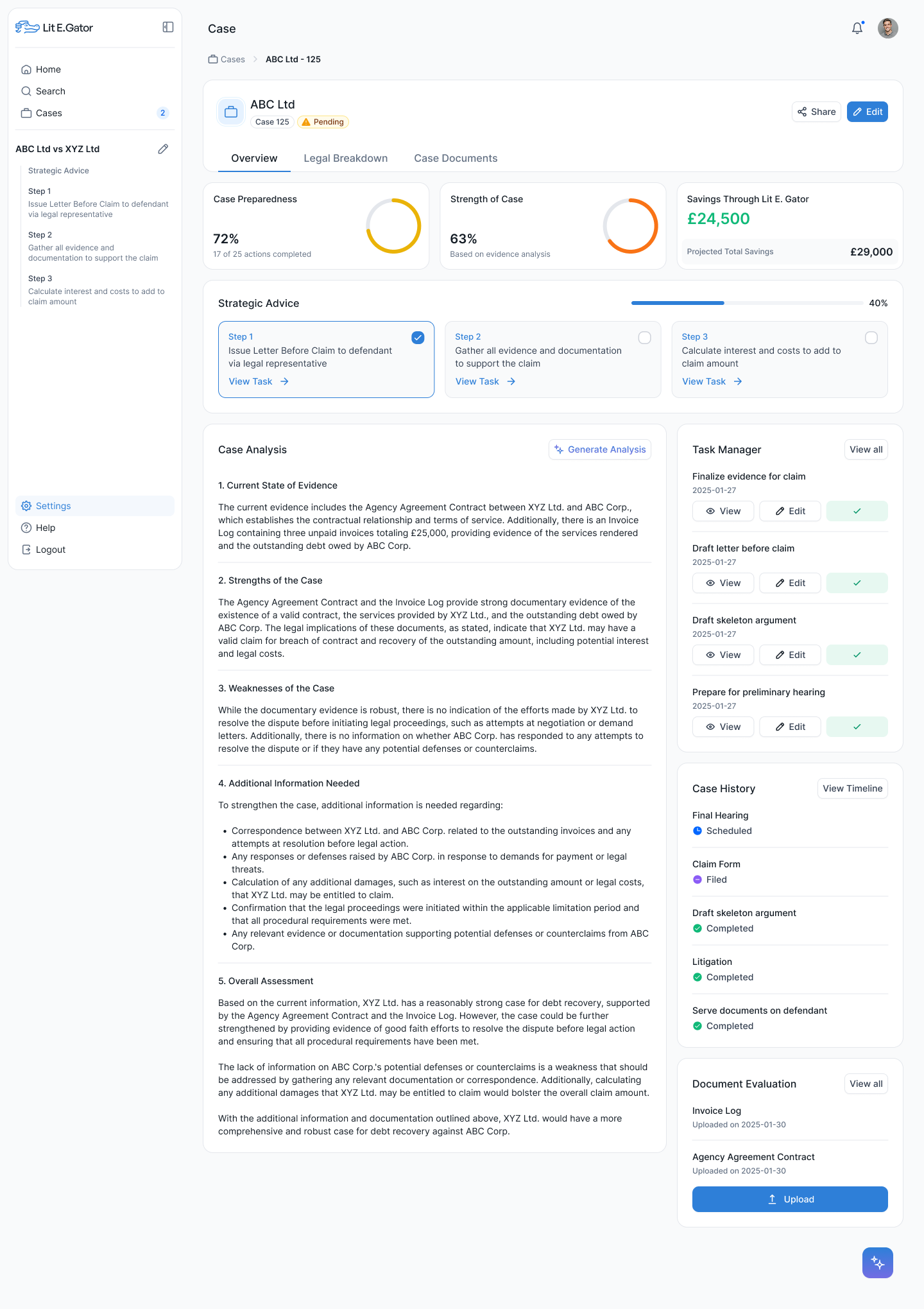Switch to the Legal Breakdown tab
Viewport: 924px width, 1309px height.
coord(345,159)
